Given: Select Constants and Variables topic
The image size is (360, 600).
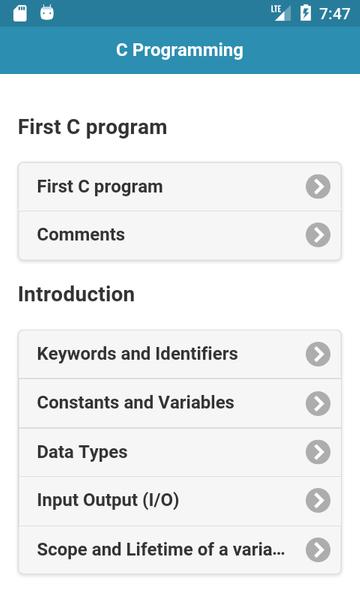Looking at the screenshot, I should point(179,403).
